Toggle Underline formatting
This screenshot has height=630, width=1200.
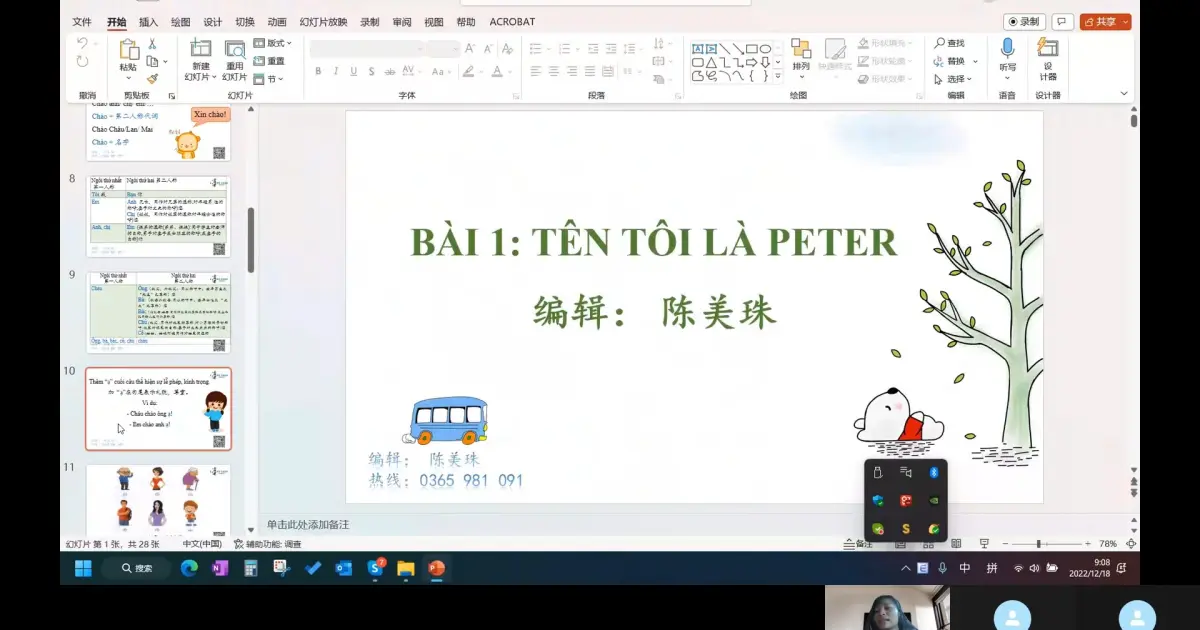tap(353, 71)
